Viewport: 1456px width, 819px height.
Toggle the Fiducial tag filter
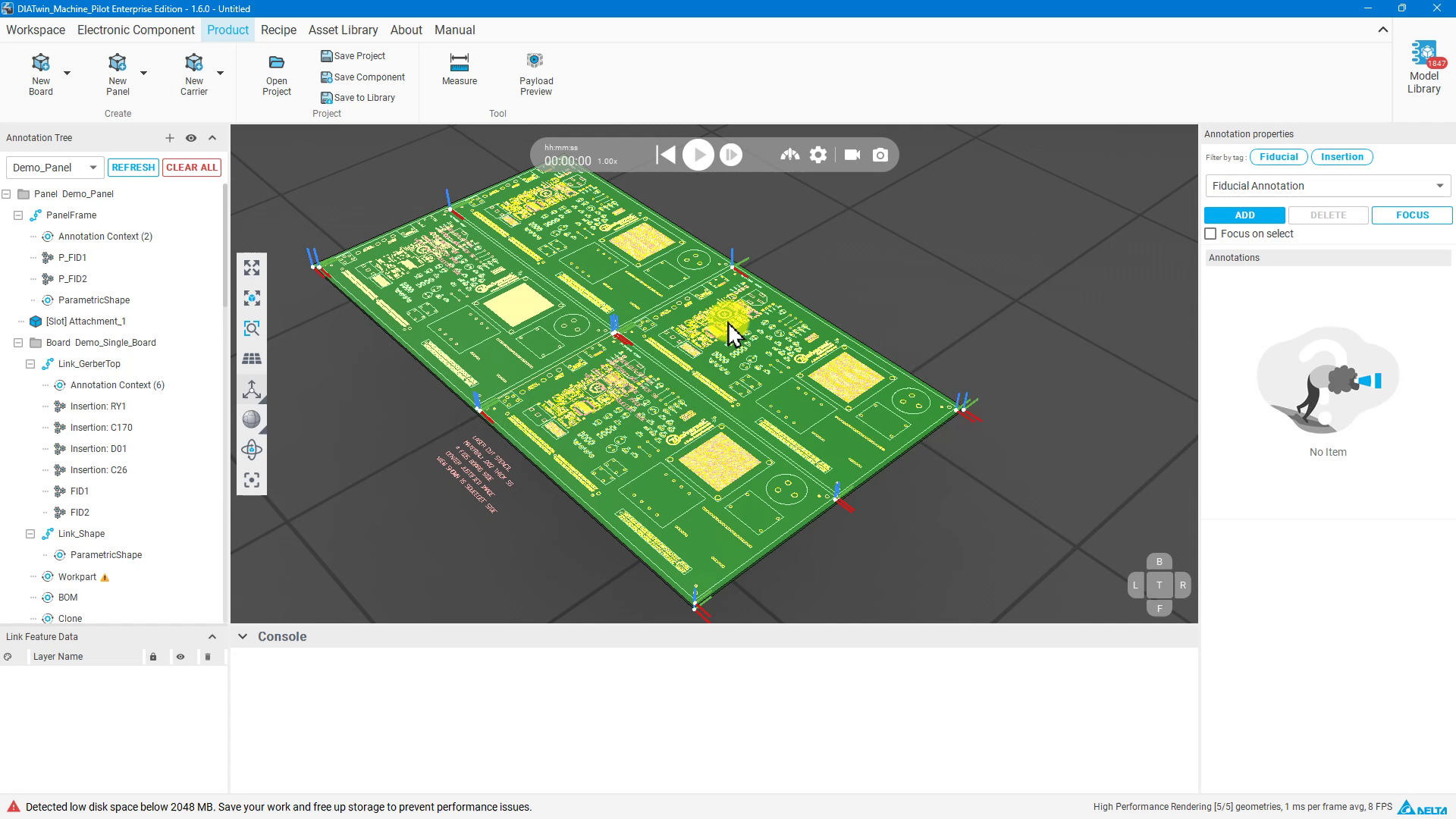pos(1279,157)
